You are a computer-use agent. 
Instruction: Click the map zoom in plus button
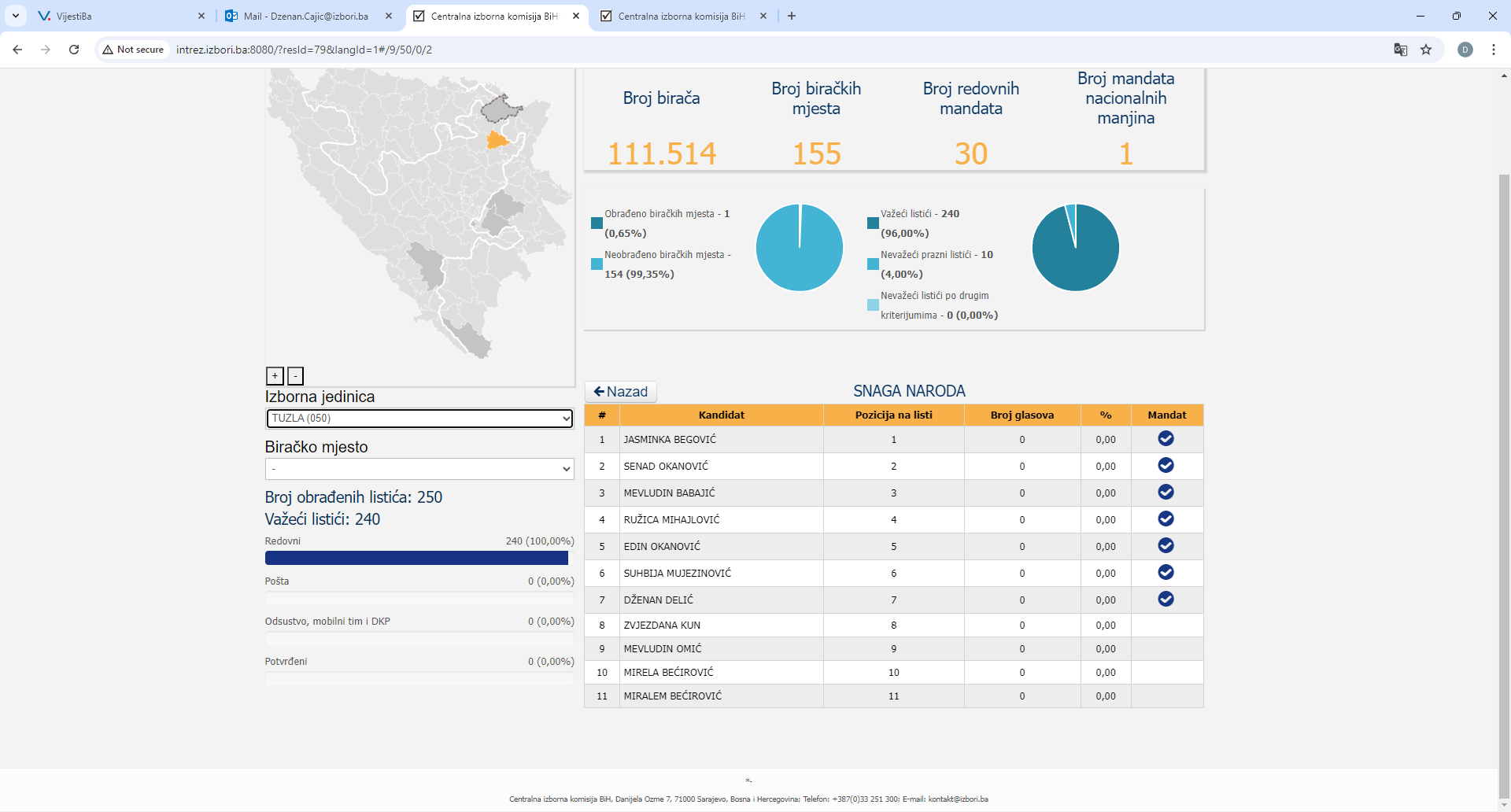point(275,376)
